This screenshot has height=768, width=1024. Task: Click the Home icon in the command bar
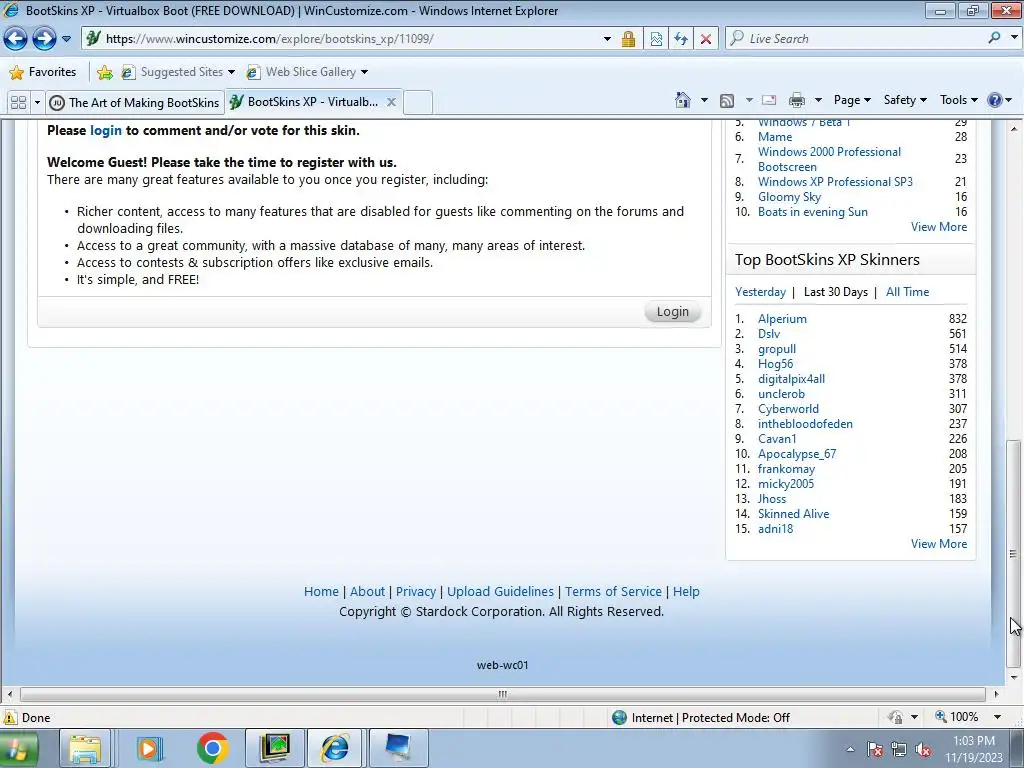[682, 100]
